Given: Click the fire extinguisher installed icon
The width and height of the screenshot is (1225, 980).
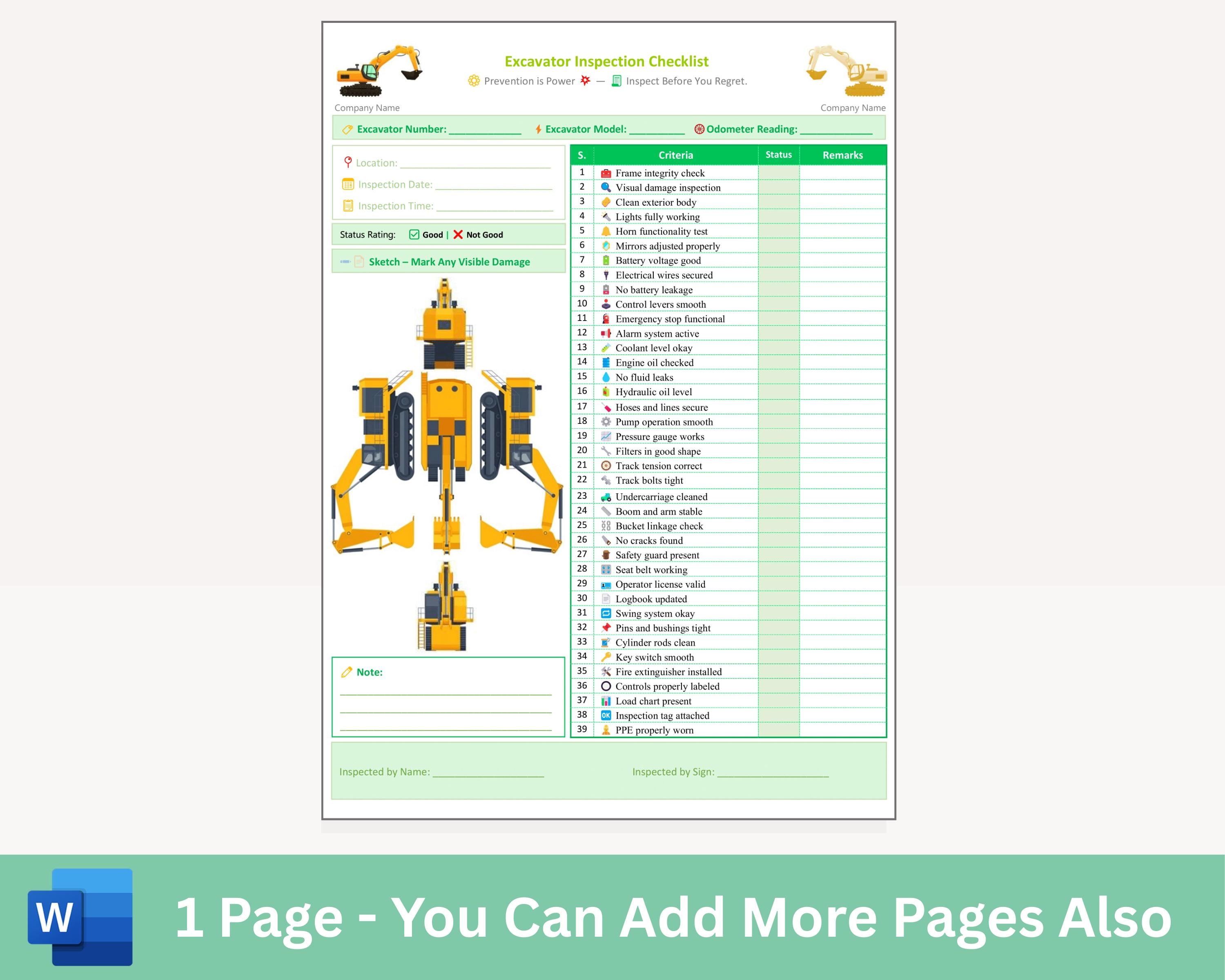Looking at the screenshot, I should pos(606,672).
